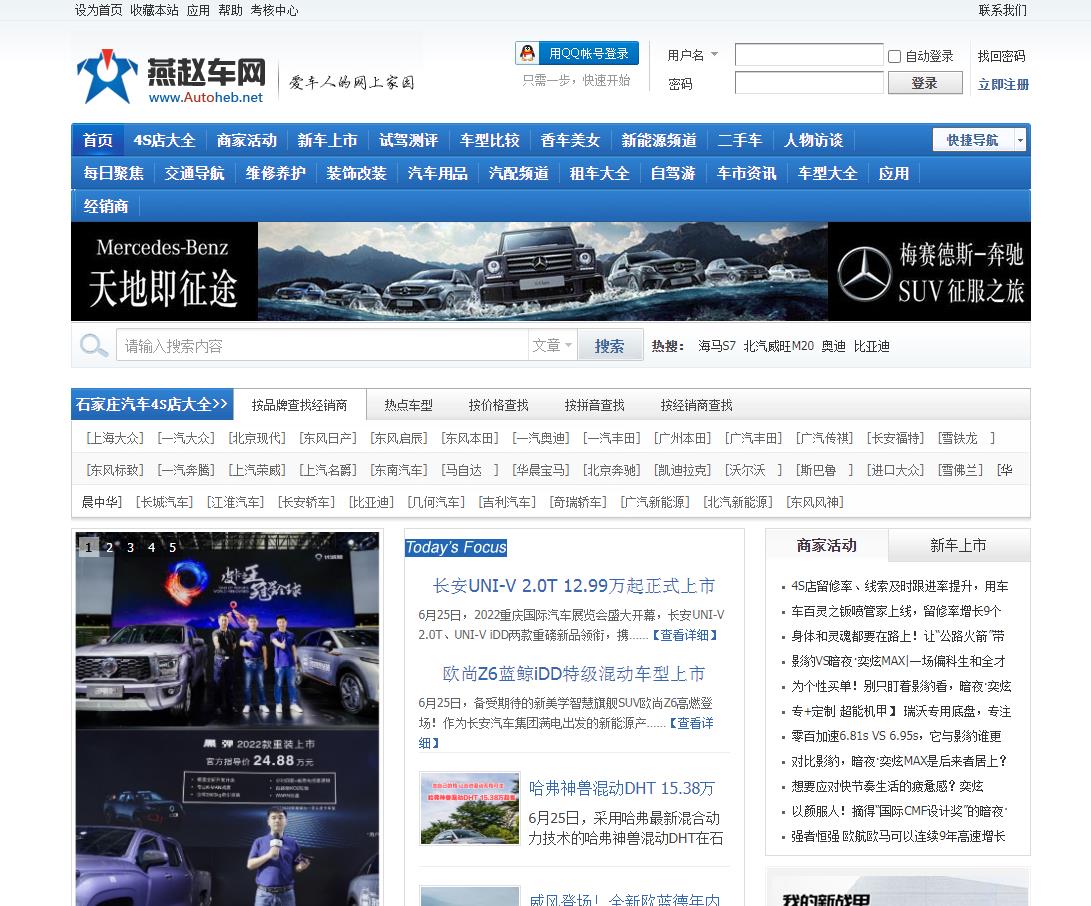Click the QQ penguin login icon

(527, 53)
